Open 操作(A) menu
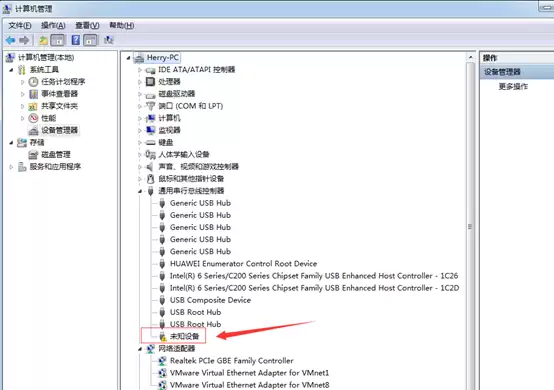The width and height of the screenshot is (554, 390). coord(53,25)
